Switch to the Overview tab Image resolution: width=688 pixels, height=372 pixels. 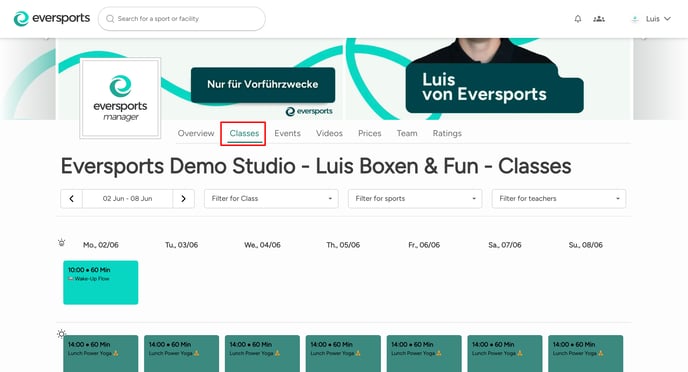[x=196, y=133]
